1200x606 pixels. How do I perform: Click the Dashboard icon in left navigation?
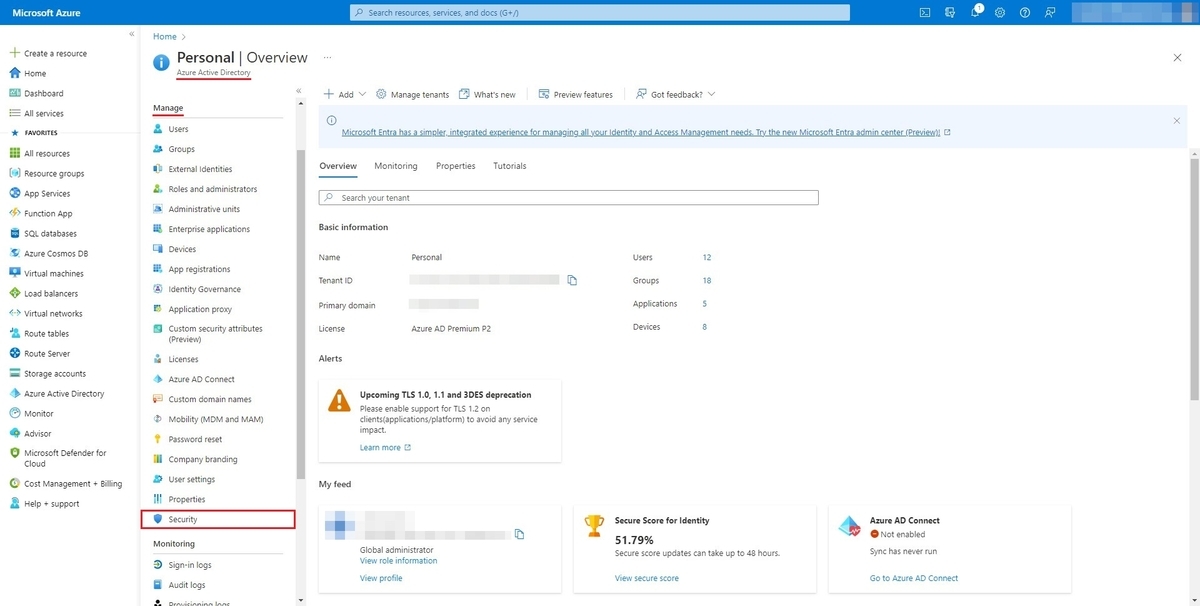pos(15,93)
